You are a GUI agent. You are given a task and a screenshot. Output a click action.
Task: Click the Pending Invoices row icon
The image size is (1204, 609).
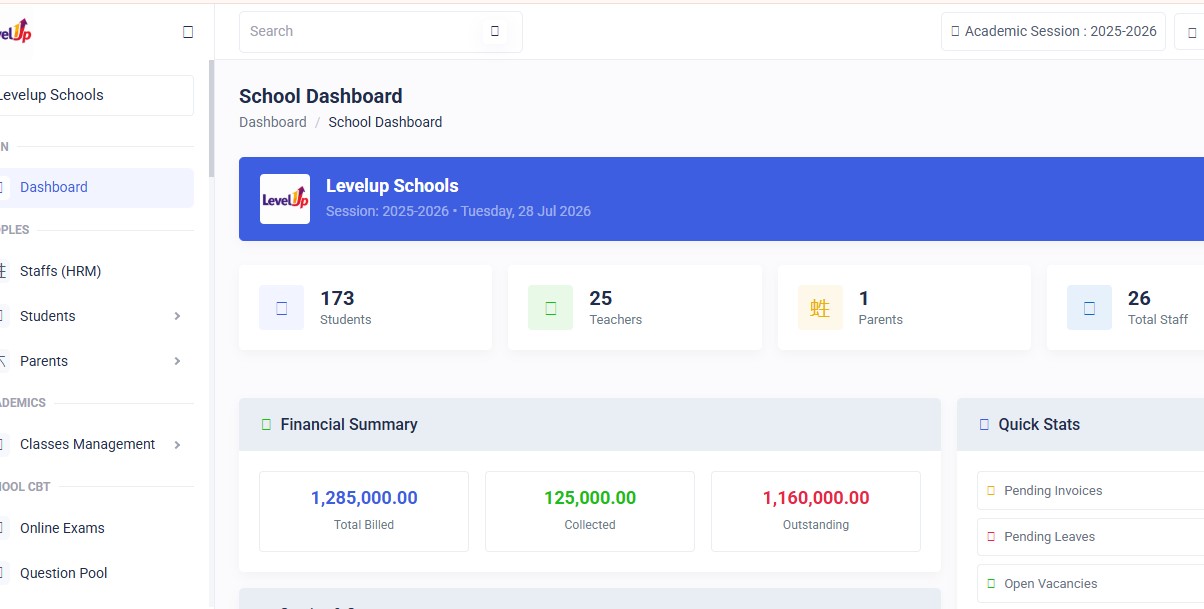(x=991, y=491)
